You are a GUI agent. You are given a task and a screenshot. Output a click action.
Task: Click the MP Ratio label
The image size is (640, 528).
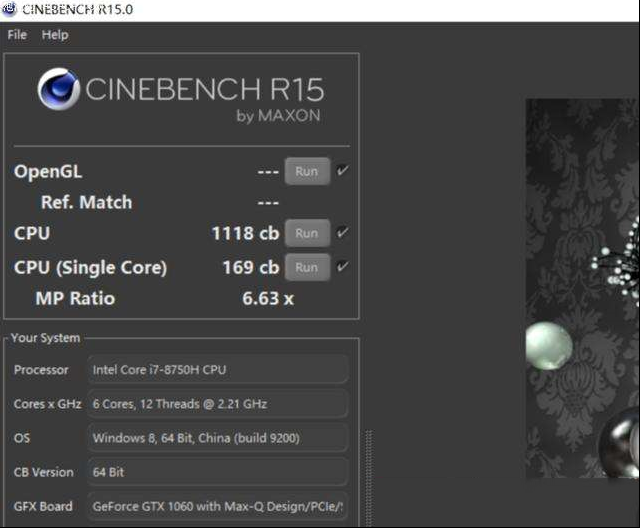[x=75, y=298]
